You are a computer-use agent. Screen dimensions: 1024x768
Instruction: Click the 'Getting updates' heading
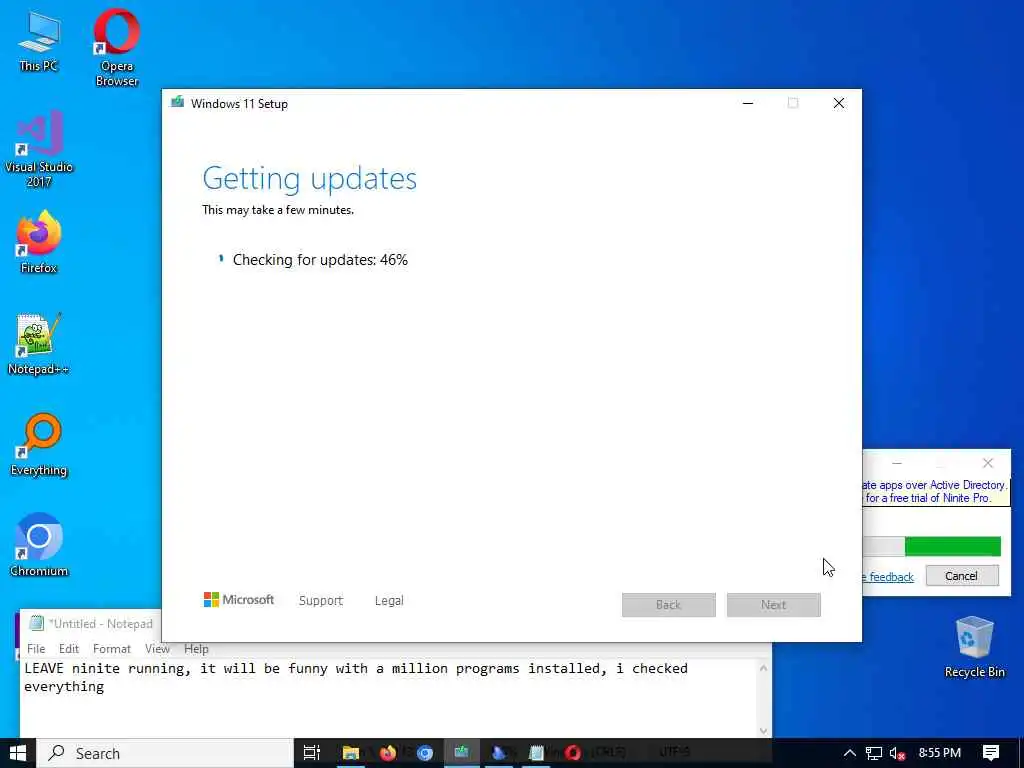click(x=309, y=178)
